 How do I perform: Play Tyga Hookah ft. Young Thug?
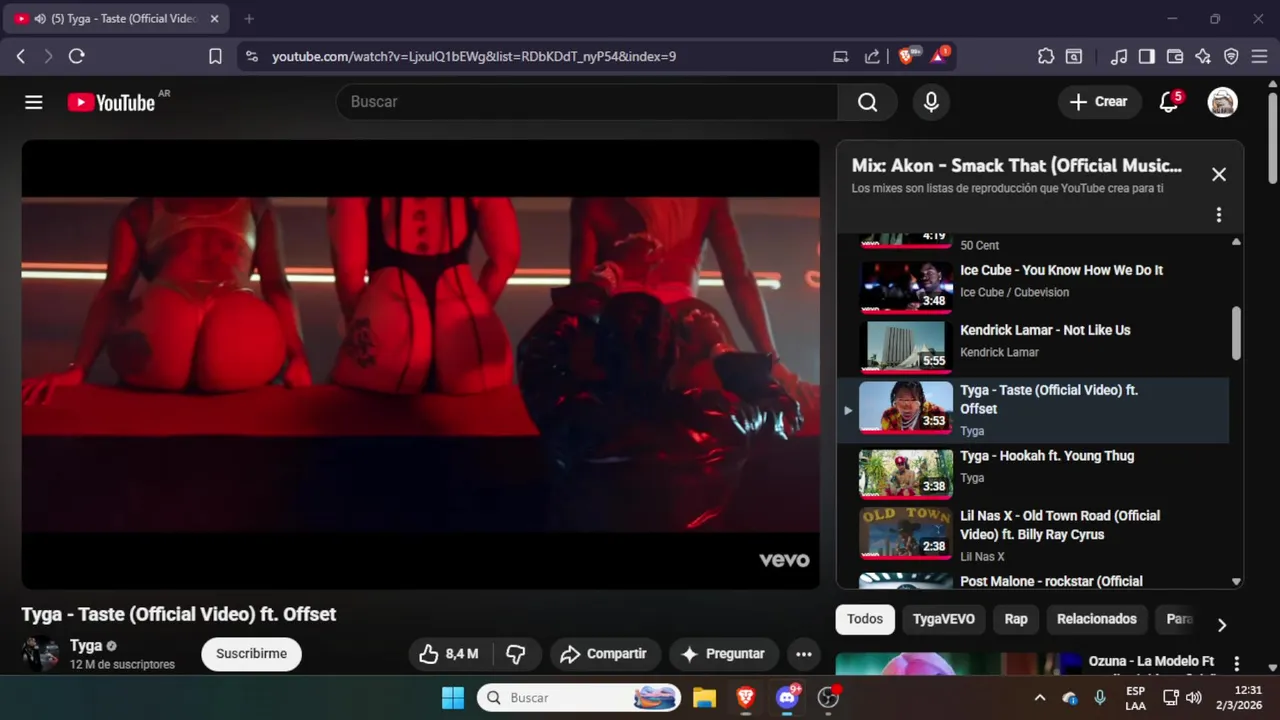click(x=1034, y=473)
